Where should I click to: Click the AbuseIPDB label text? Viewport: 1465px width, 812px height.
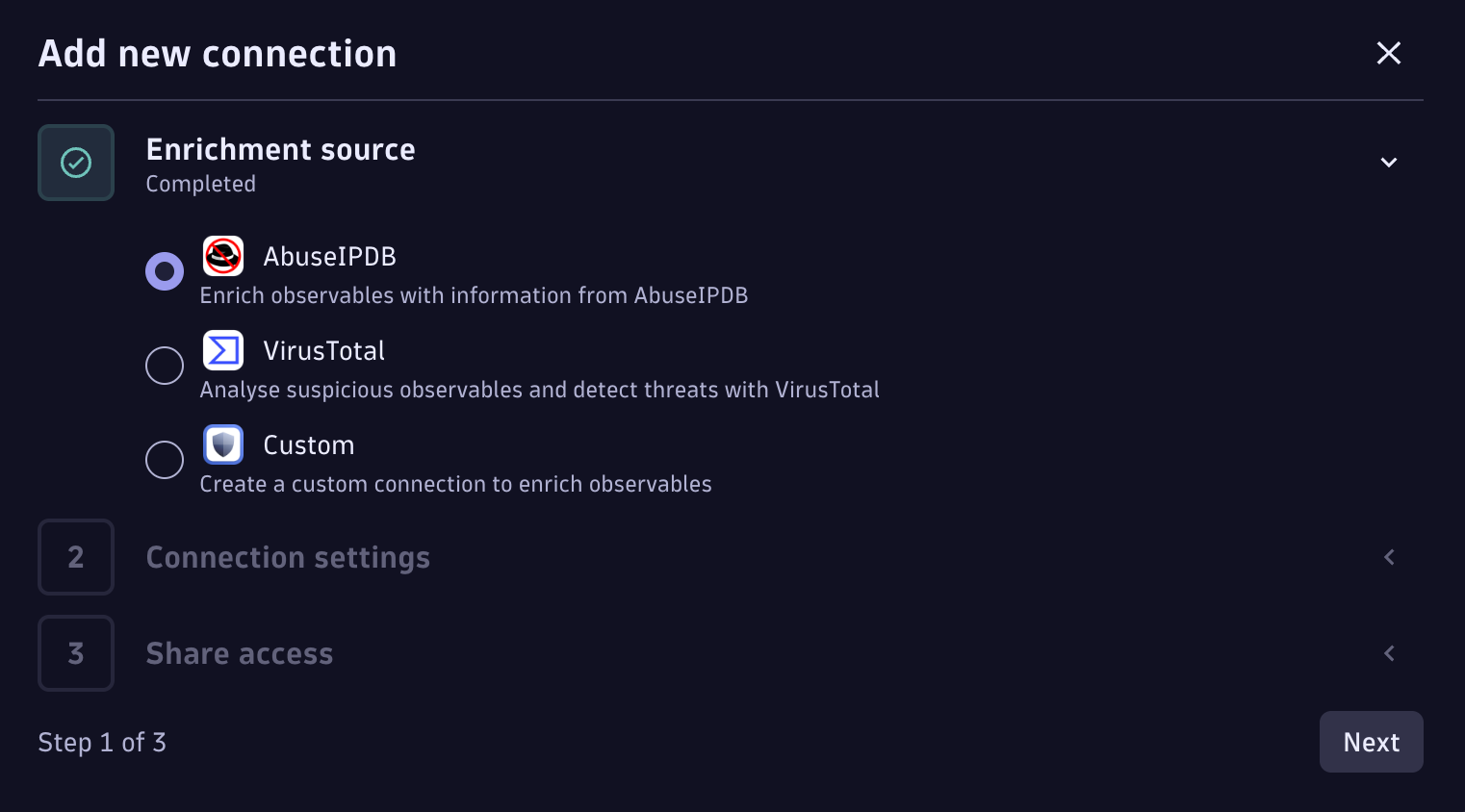click(x=330, y=257)
